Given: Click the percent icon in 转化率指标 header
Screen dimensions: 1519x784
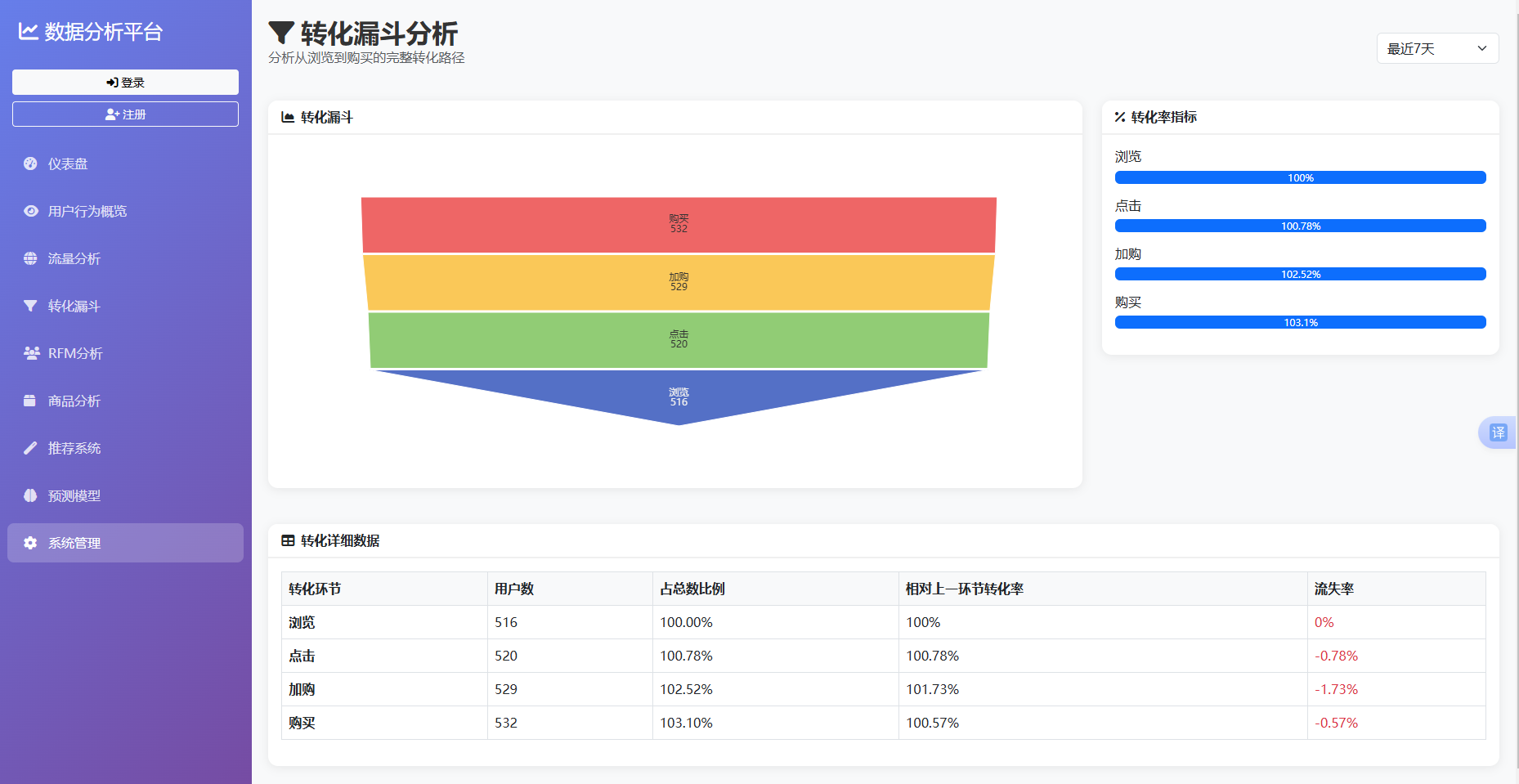Looking at the screenshot, I should pos(1120,117).
